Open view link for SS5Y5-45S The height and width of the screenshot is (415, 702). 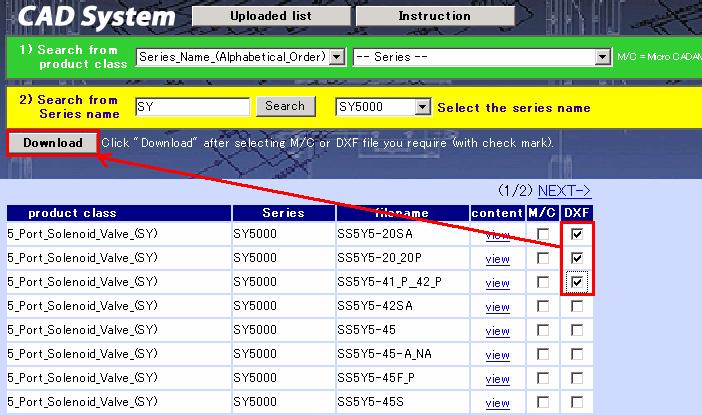click(x=497, y=402)
